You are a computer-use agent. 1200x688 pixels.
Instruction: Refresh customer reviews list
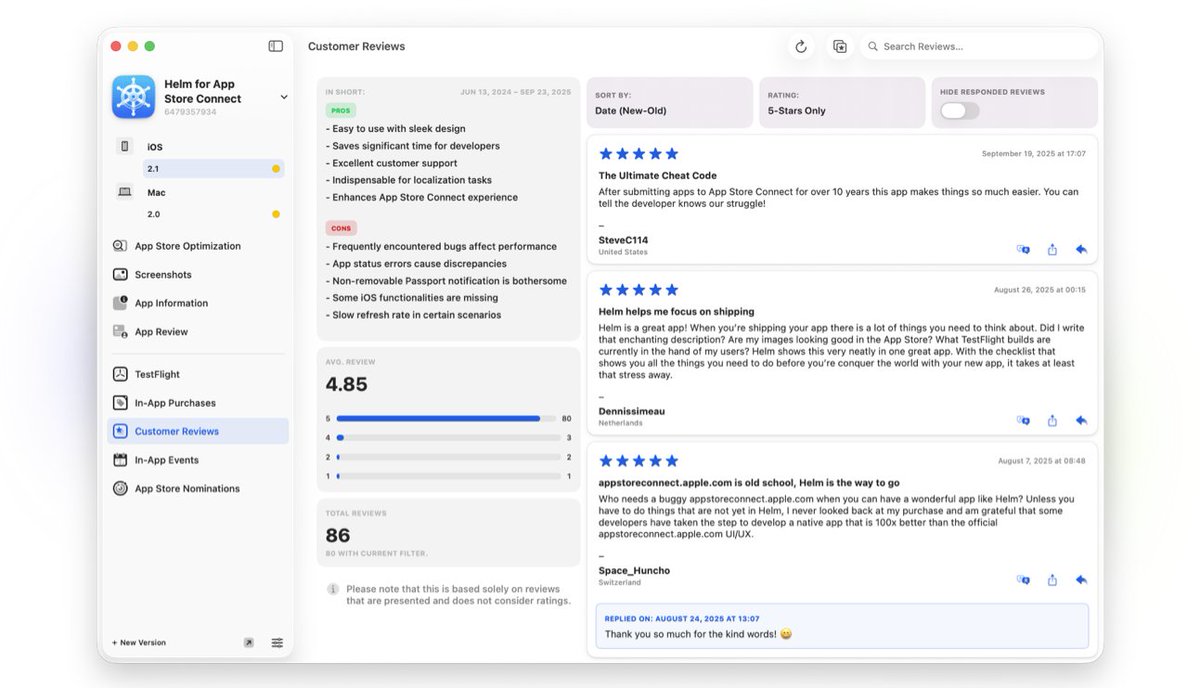click(x=800, y=46)
